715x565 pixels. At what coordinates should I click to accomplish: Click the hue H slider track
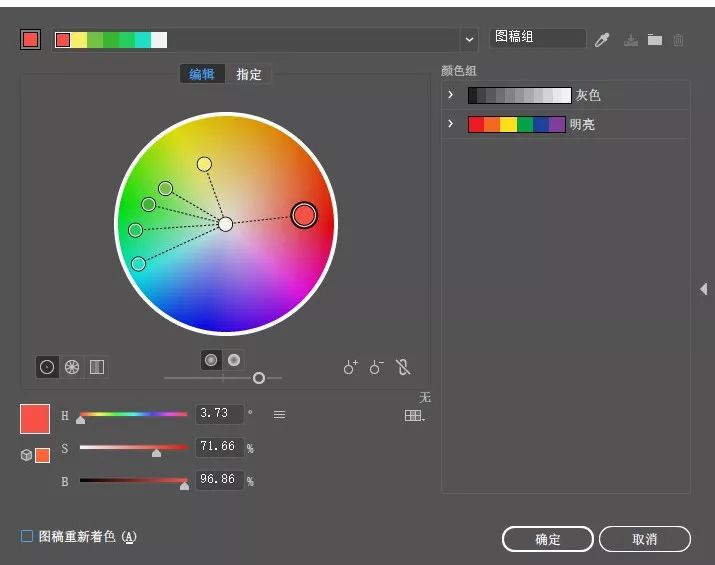133,414
